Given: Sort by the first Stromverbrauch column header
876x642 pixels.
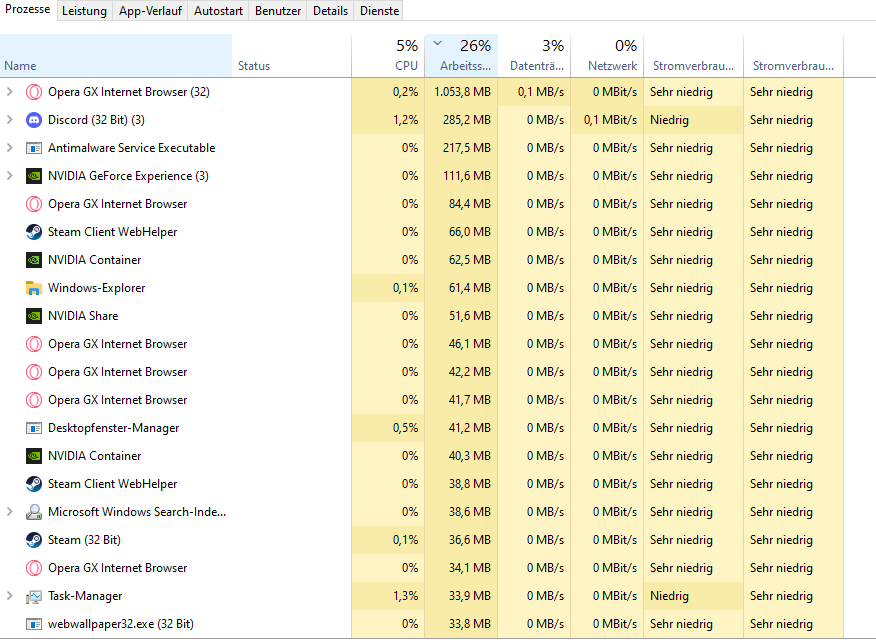Looking at the screenshot, I should pyautogui.click(x=693, y=55).
